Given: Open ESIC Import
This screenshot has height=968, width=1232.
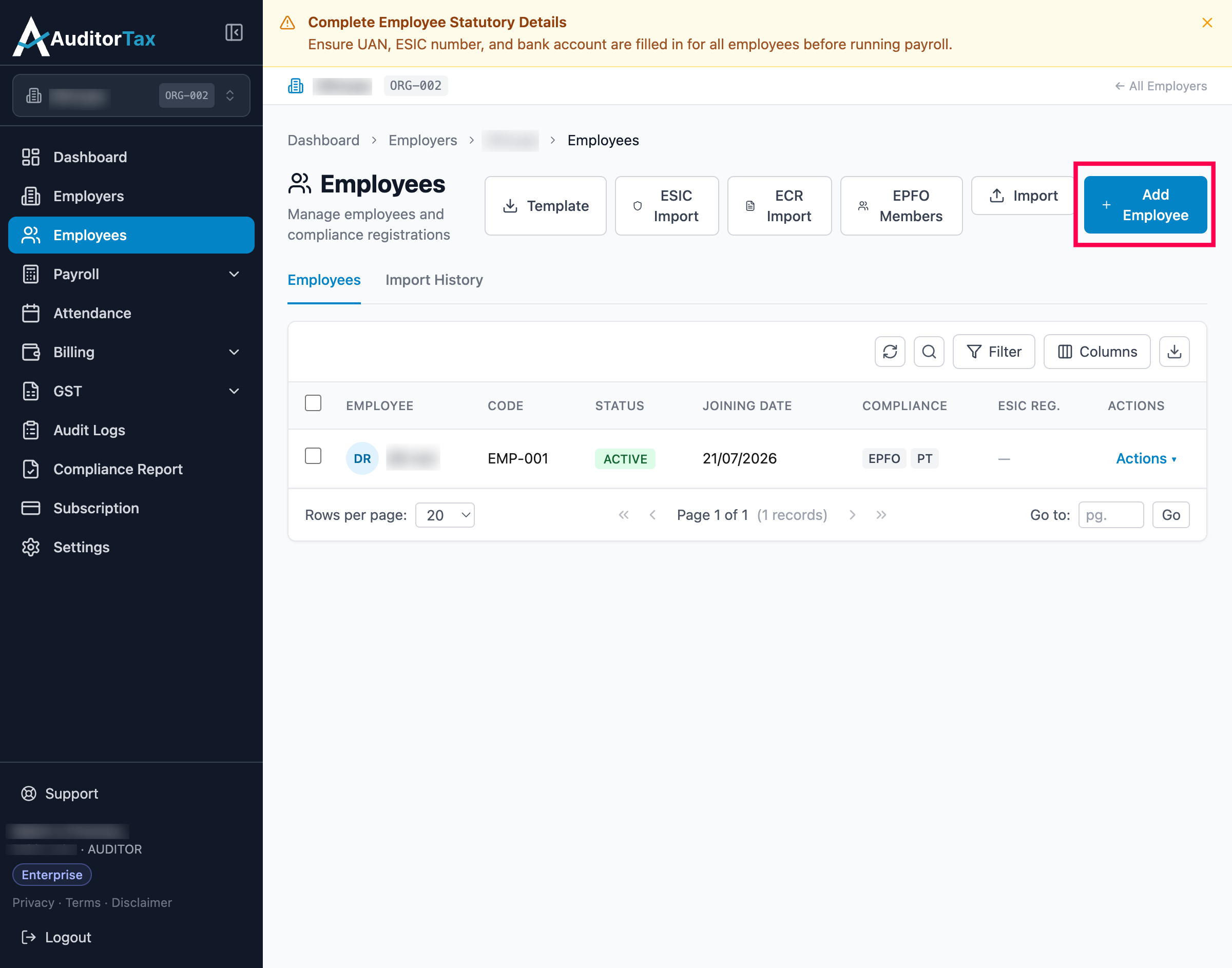Looking at the screenshot, I should [667, 206].
